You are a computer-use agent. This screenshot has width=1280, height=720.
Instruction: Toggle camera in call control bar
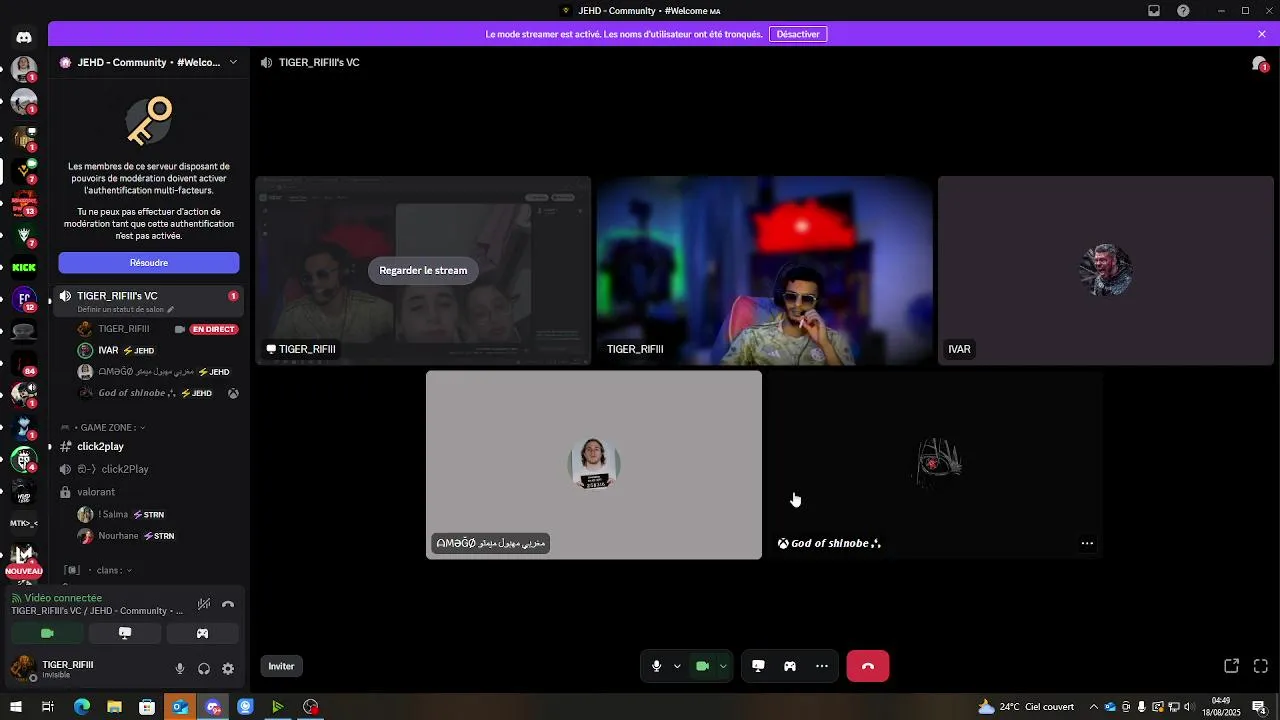(702, 666)
